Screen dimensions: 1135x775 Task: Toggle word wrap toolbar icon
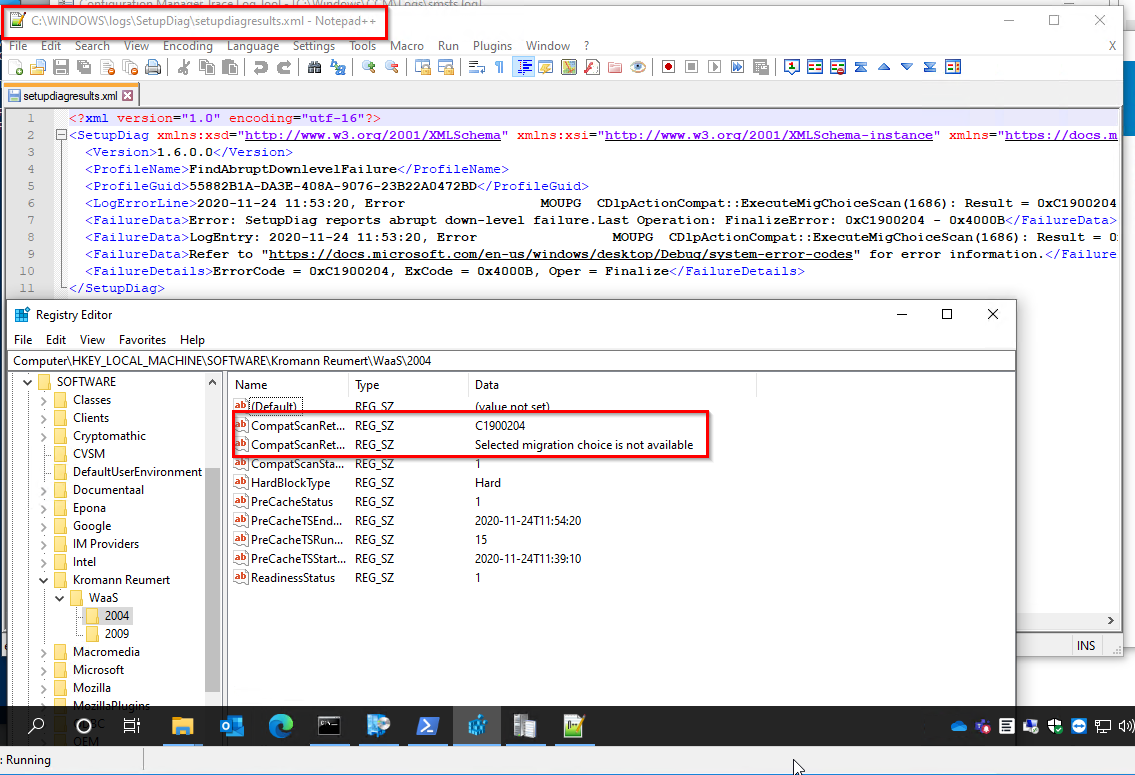point(476,67)
